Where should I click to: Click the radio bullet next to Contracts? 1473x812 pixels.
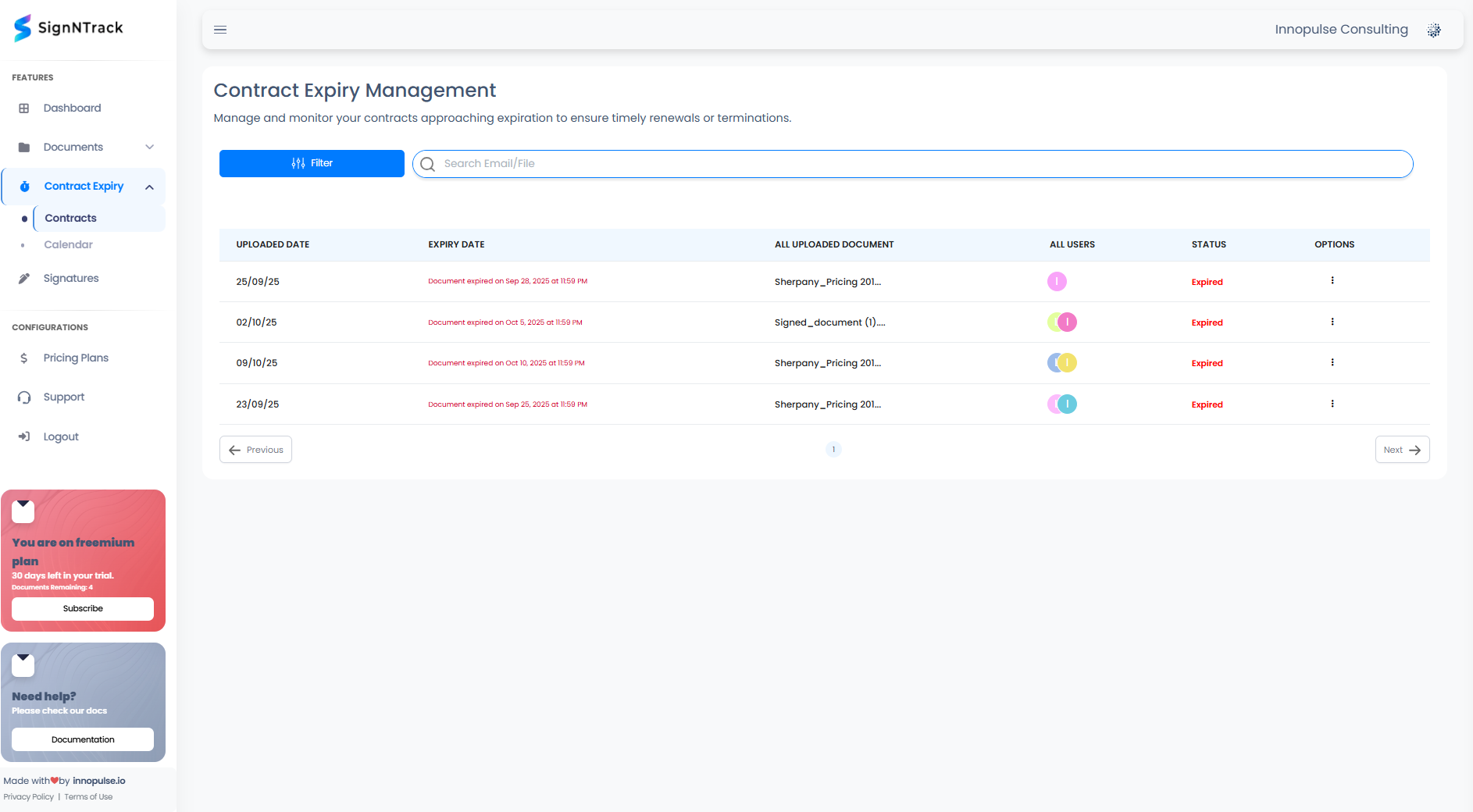click(x=26, y=218)
